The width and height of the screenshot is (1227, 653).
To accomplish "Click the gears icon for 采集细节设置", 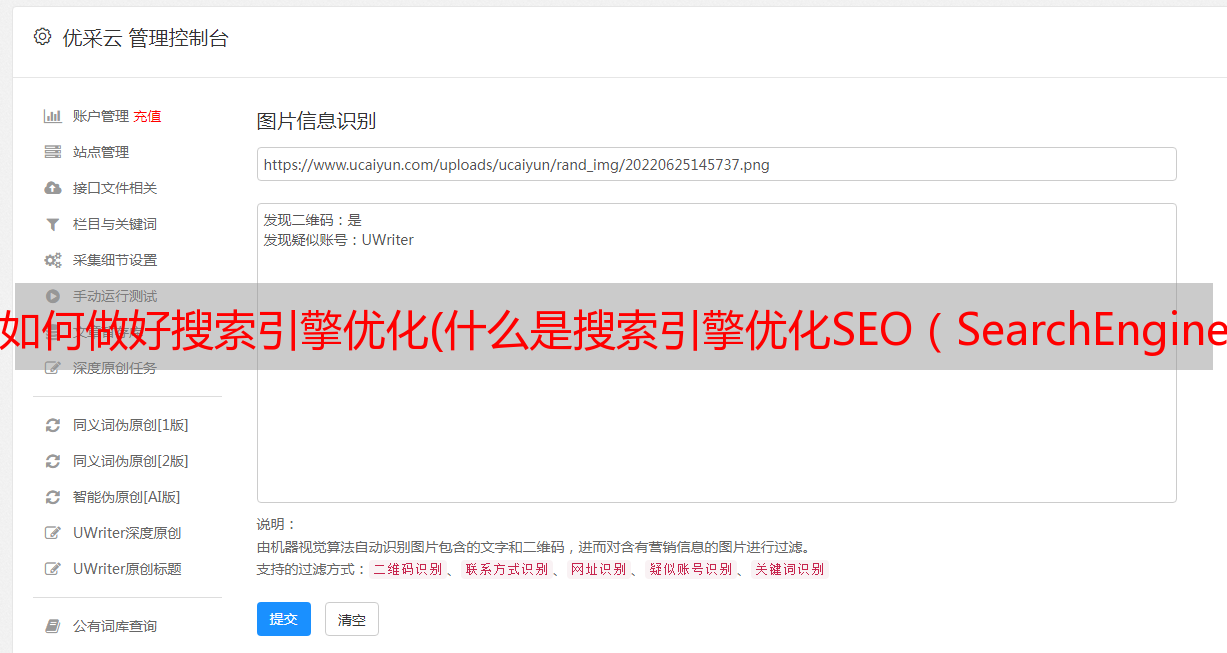I will (53, 260).
